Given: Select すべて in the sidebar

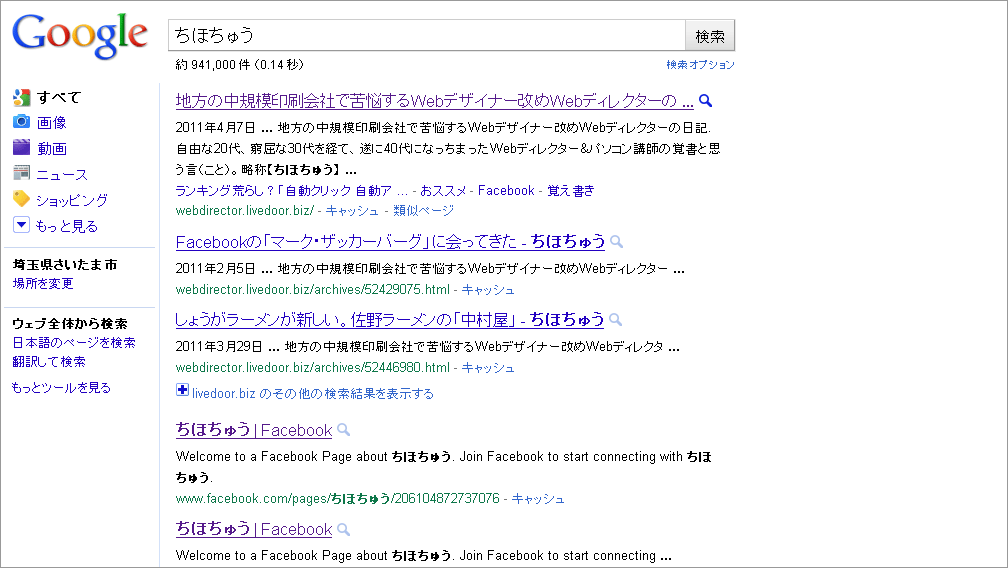Looking at the screenshot, I should tap(58, 97).
